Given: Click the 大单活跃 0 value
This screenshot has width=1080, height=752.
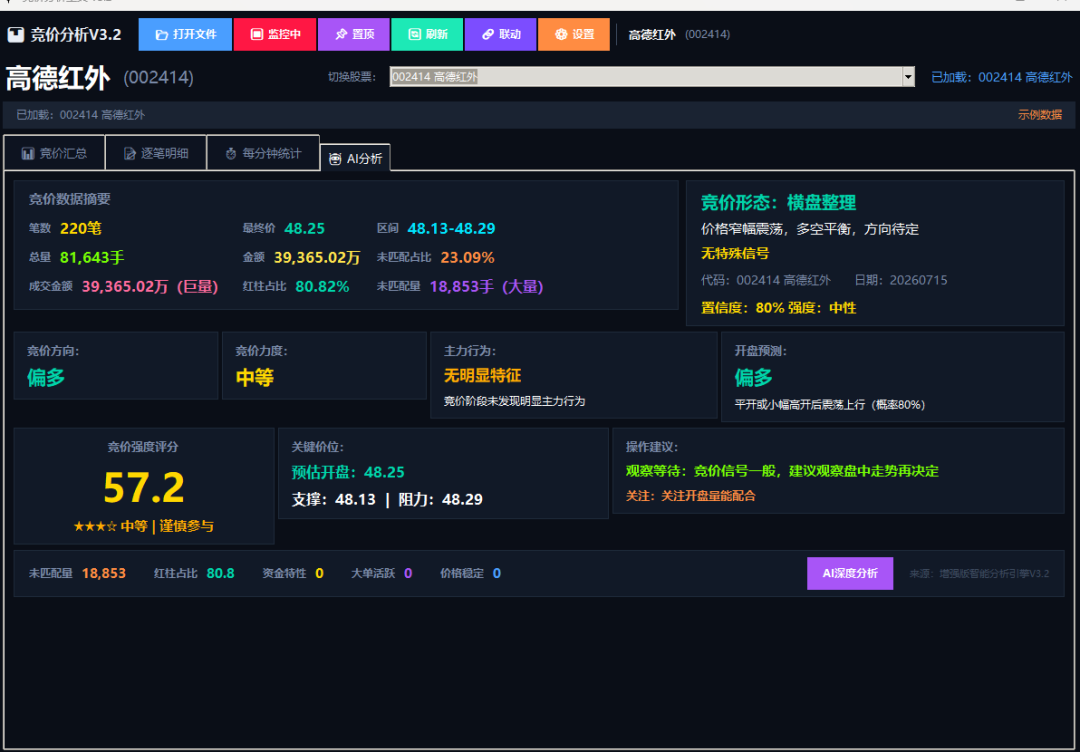Looking at the screenshot, I should tap(408, 573).
